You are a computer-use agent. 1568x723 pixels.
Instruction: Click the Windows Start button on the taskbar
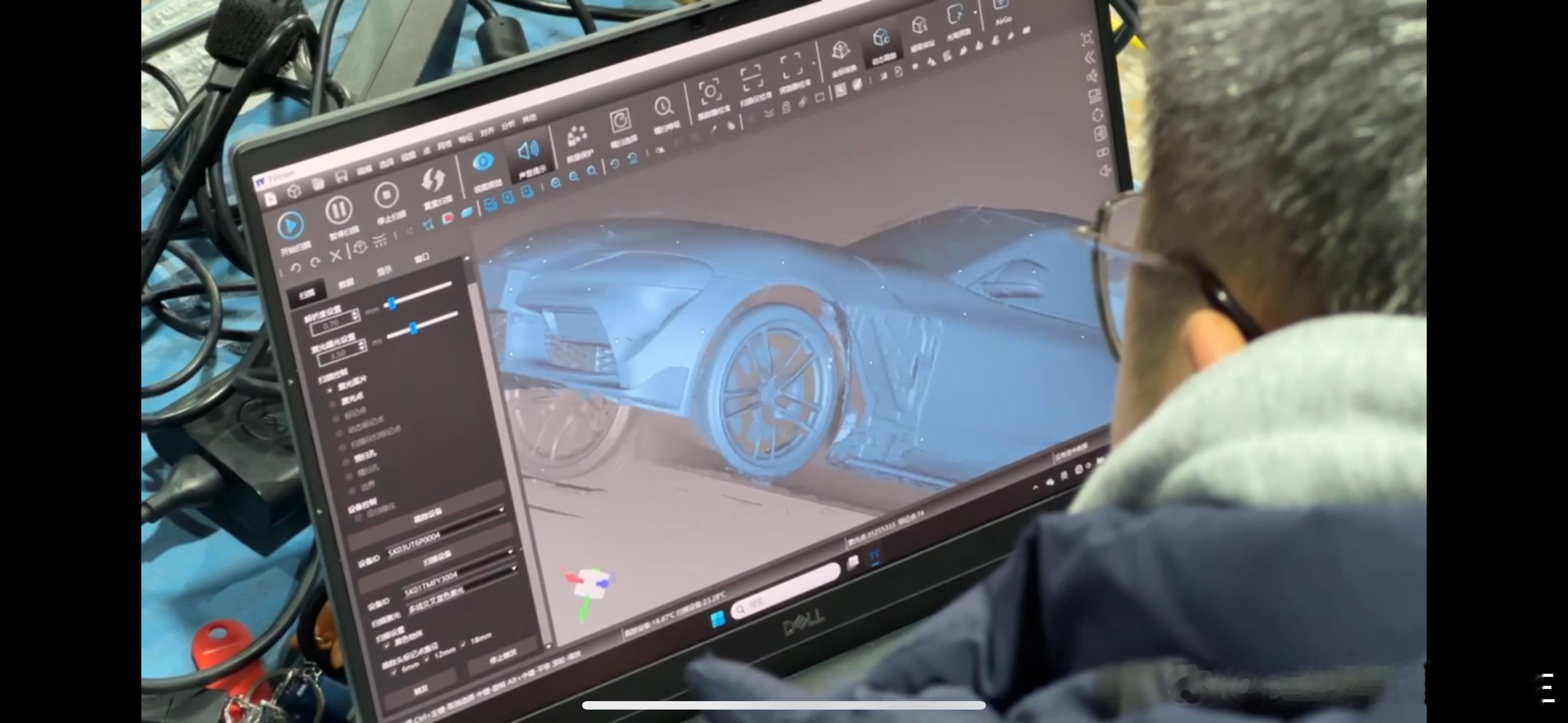click(x=718, y=619)
